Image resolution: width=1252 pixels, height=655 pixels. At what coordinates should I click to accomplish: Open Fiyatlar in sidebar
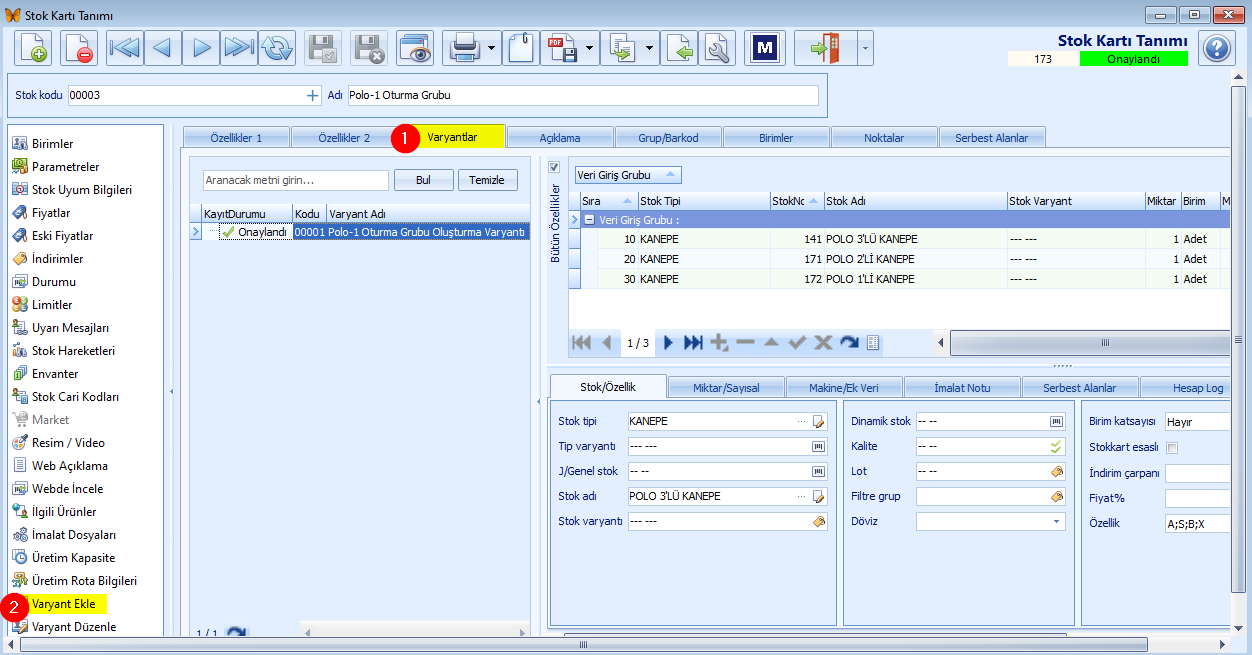click(51, 213)
